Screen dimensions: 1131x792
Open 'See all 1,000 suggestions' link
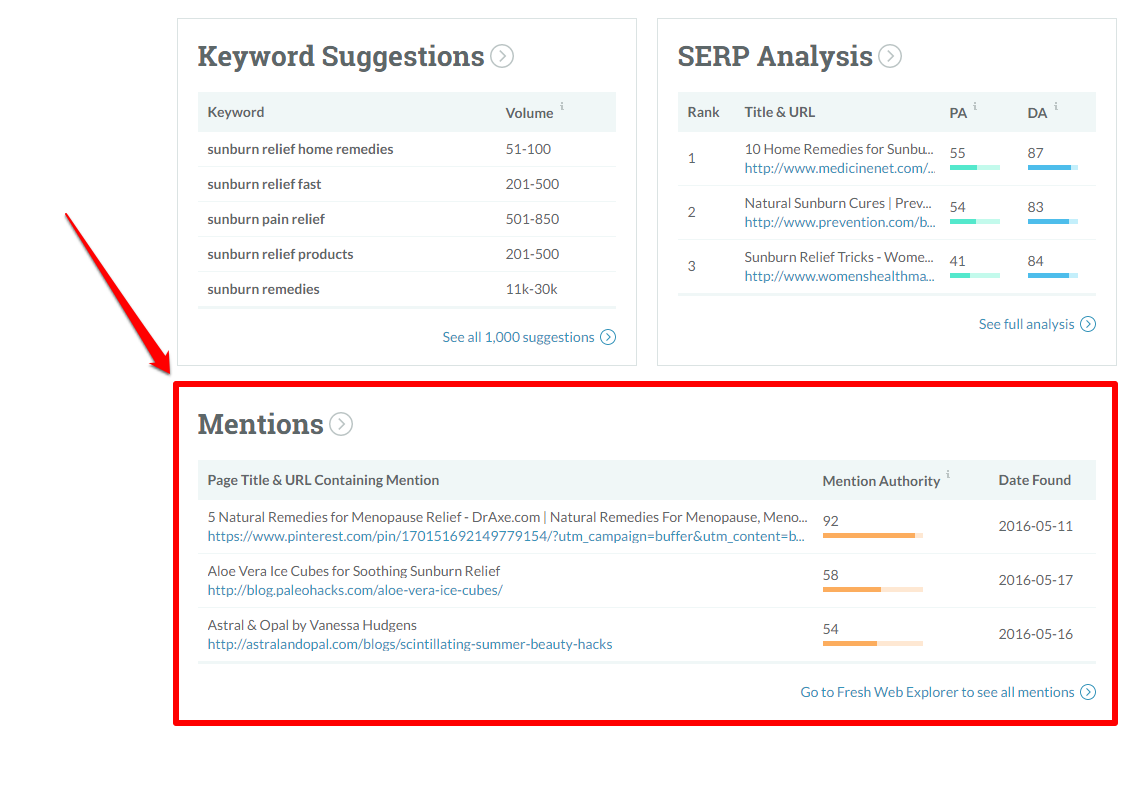coord(518,337)
